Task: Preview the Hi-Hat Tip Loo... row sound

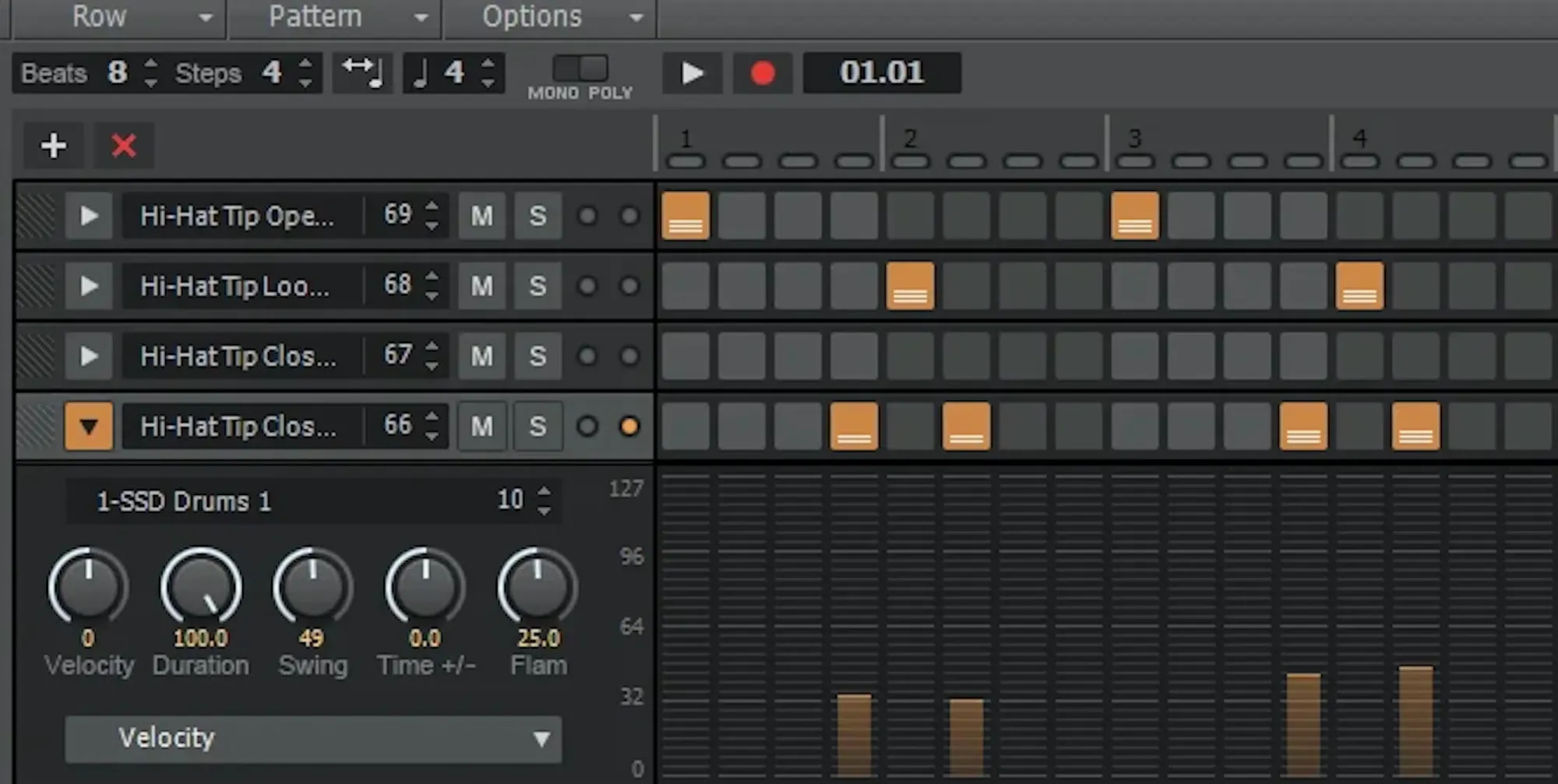Action: pos(89,286)
